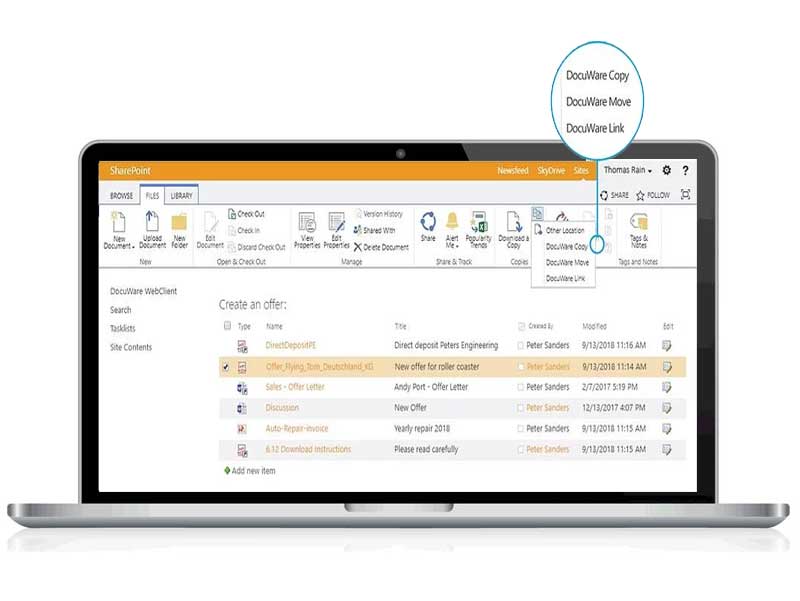Open help with the question mark icon
The image size is (800, 601).
685,170
